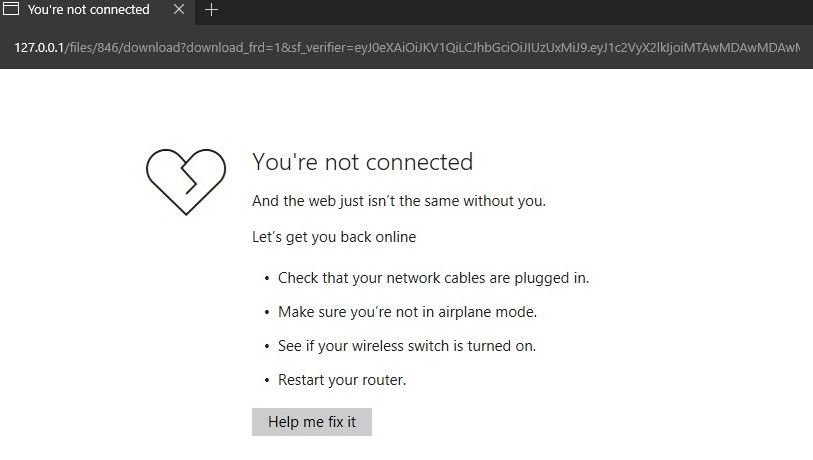813x460 pixels.
Task: Click the "Let's get you back online" text
Action: [334, 238]
